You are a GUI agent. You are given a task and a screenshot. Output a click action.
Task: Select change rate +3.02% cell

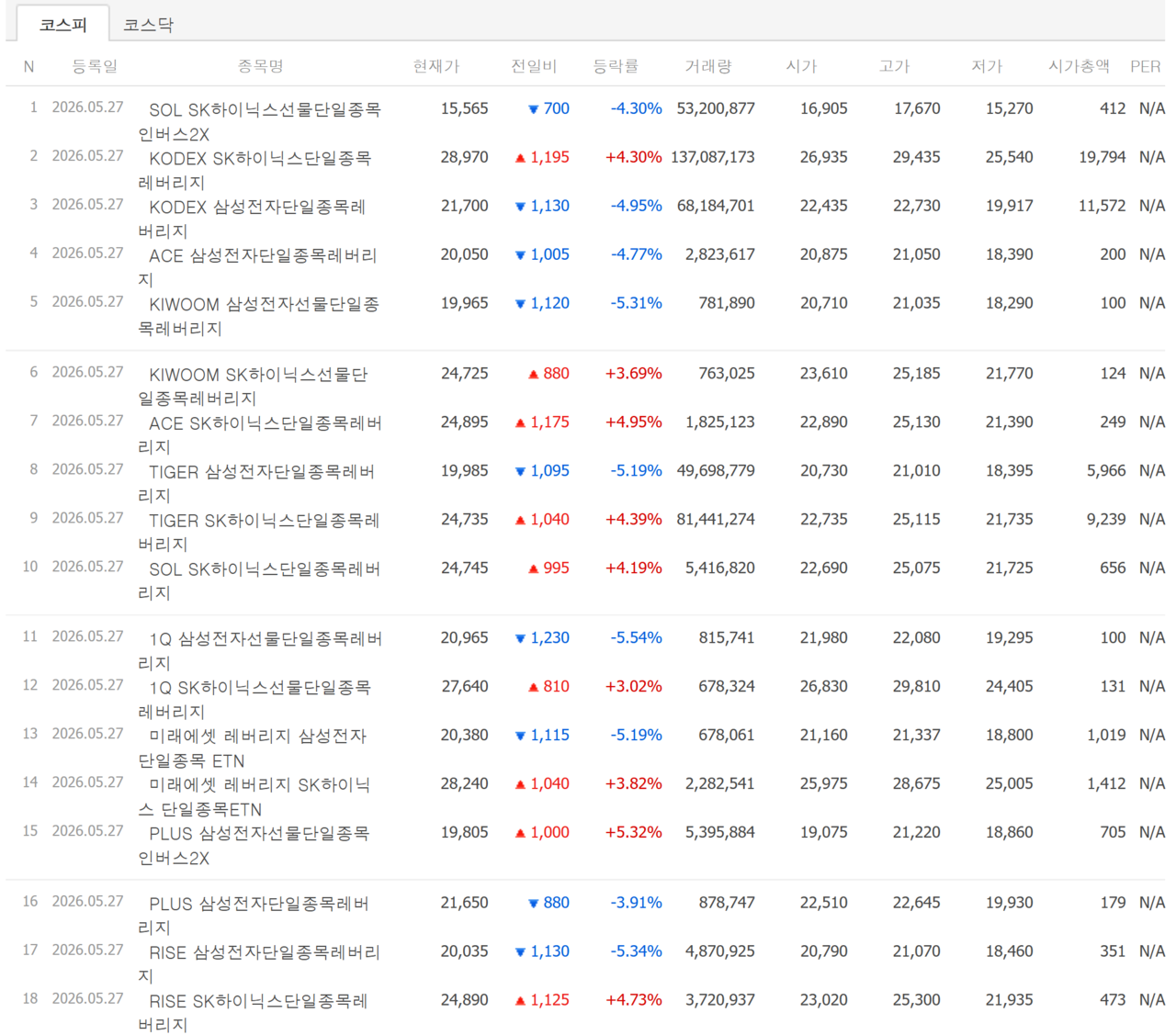pos(634,687)
